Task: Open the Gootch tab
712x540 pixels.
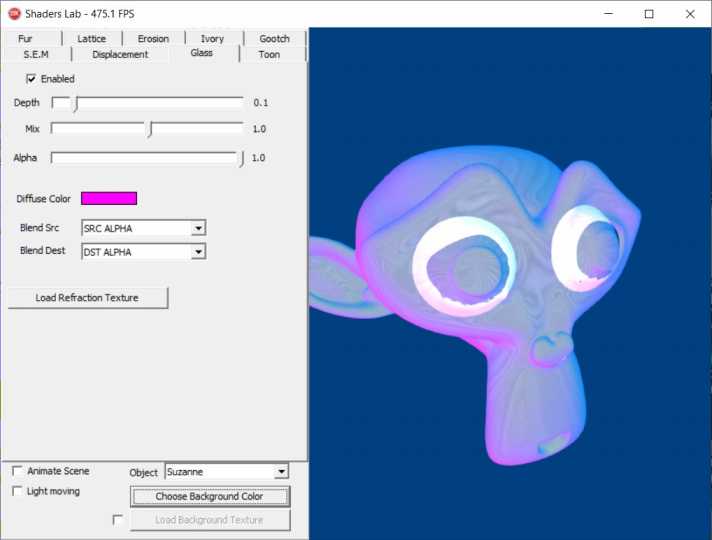Action: pyautogui.click(x=274, y=39)
